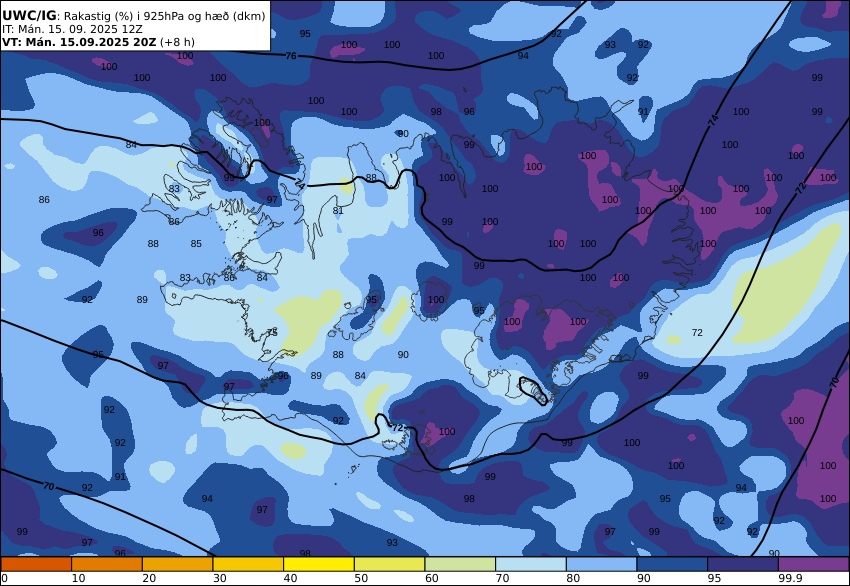Click the color scale tick label '95'
The image size is (850, 586).
click(714, 578)
